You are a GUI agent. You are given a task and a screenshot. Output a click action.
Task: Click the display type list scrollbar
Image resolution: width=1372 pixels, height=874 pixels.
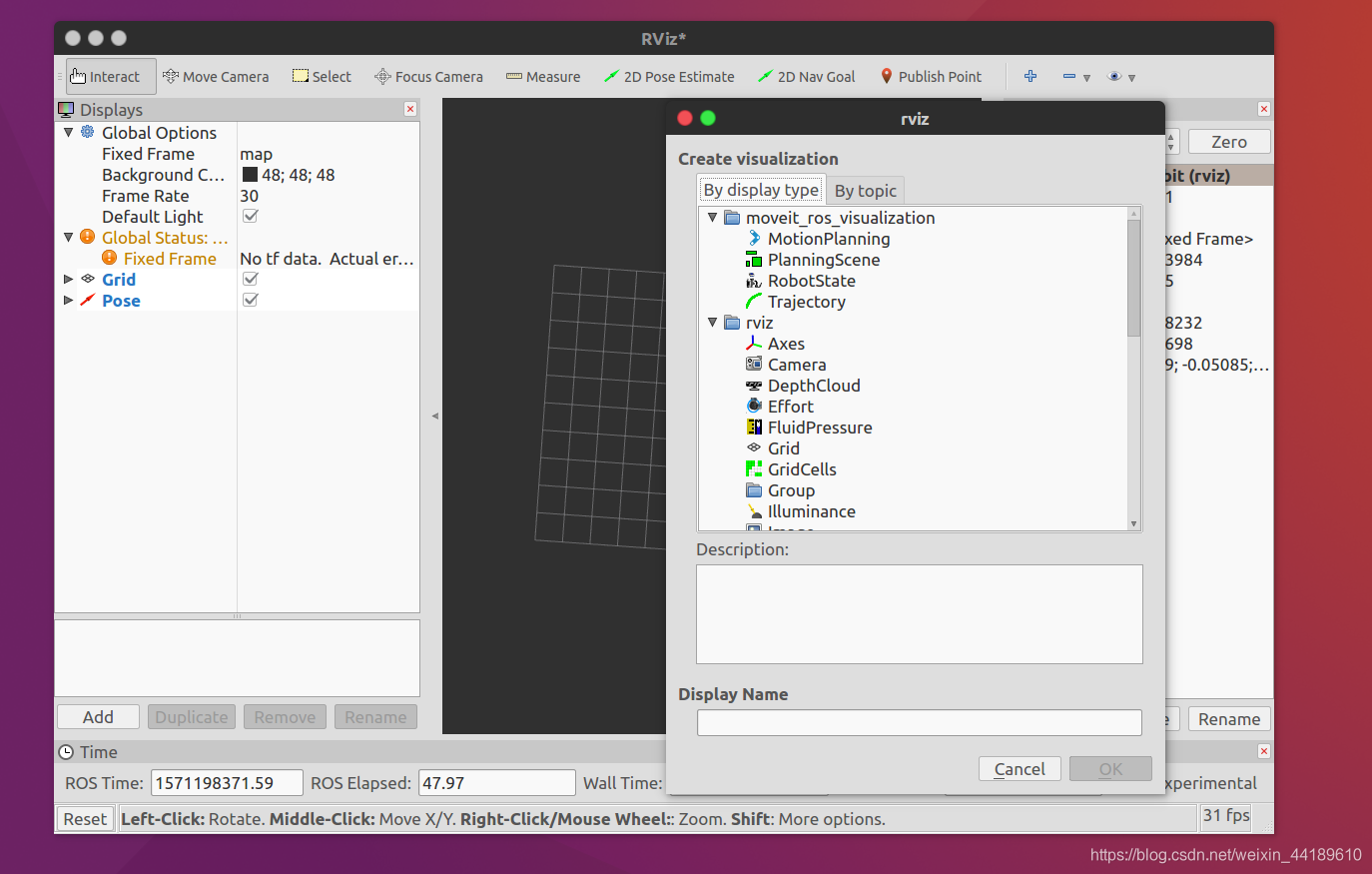(x=1133, y=278)
